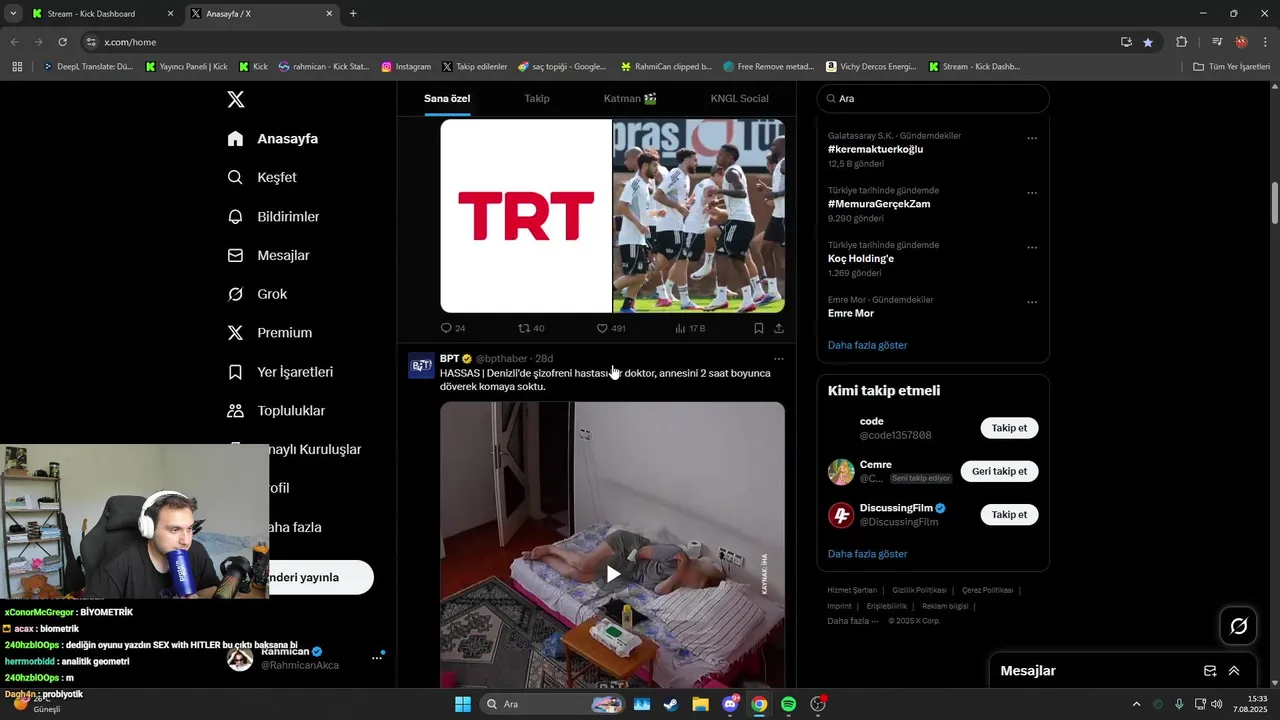Open Windows Start menu
Viewport: 1280px width, 720px height.
(x=463, y=704)
